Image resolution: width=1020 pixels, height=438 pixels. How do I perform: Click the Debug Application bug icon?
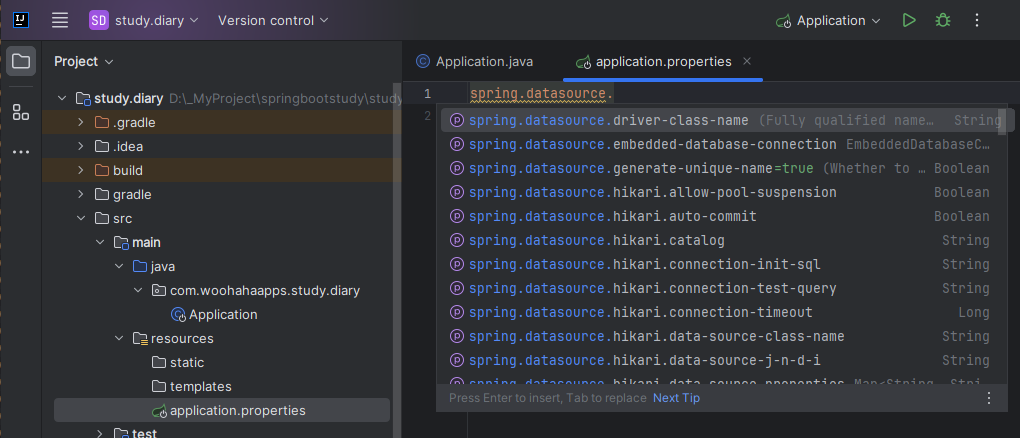tap(942, 20)
